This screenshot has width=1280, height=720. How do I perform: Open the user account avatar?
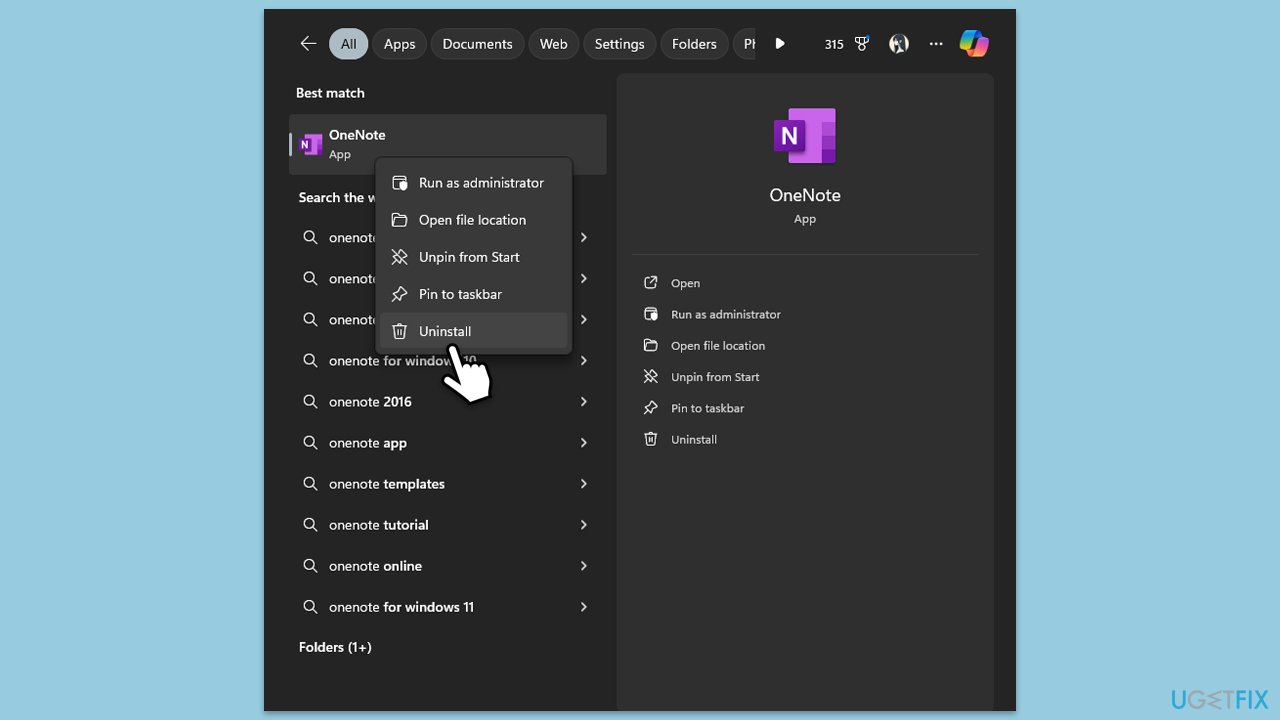point(899,44)
